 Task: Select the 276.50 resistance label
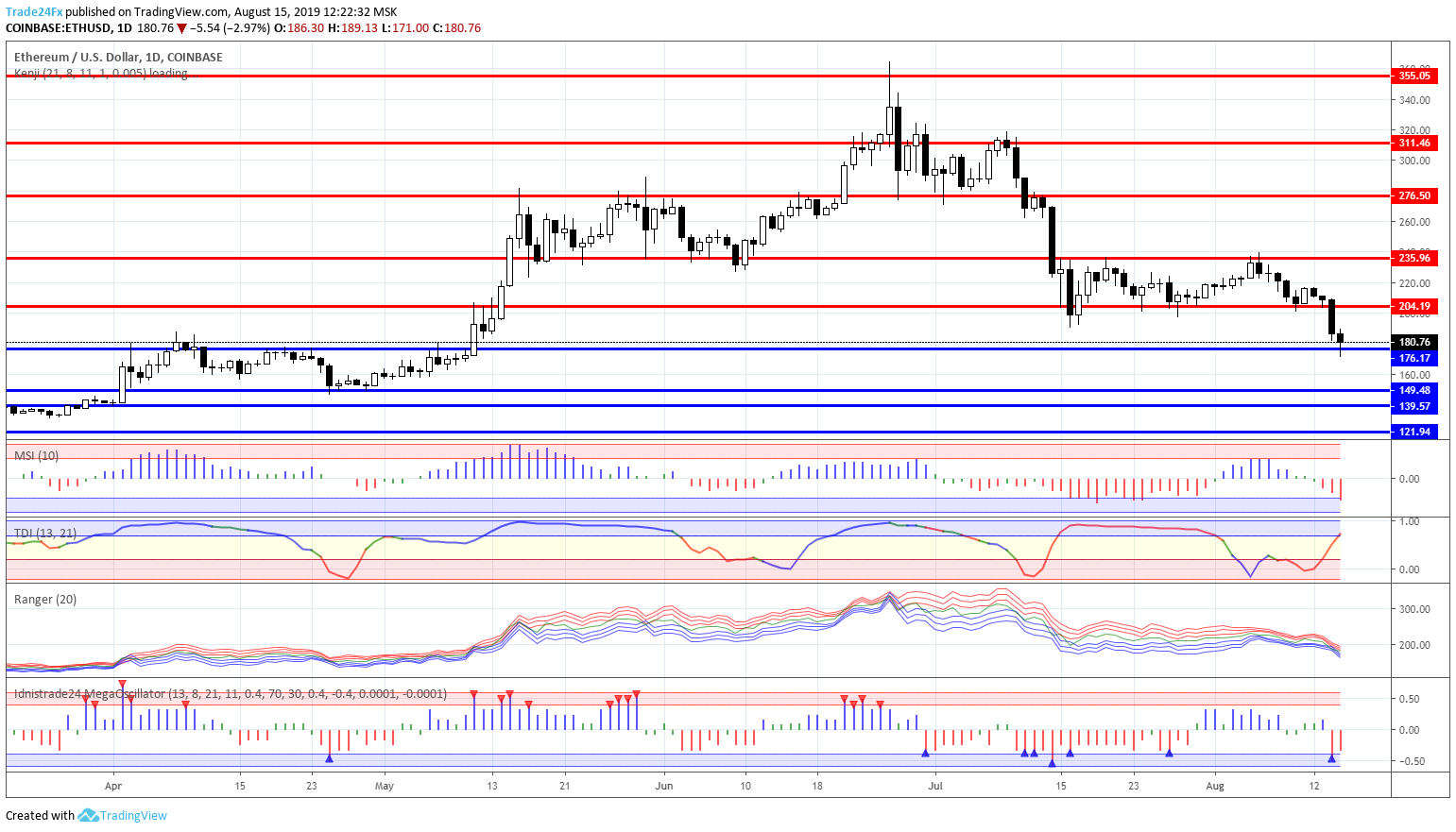point(1414,195)
